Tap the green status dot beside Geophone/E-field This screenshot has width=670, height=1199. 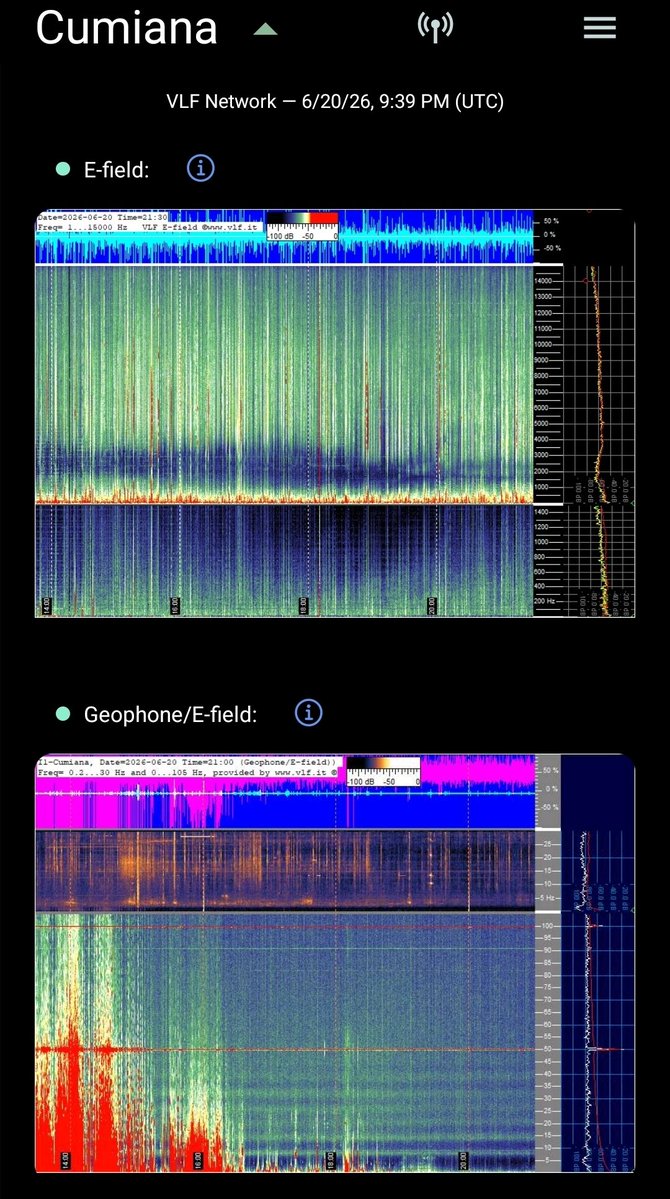tap(63, 713)
